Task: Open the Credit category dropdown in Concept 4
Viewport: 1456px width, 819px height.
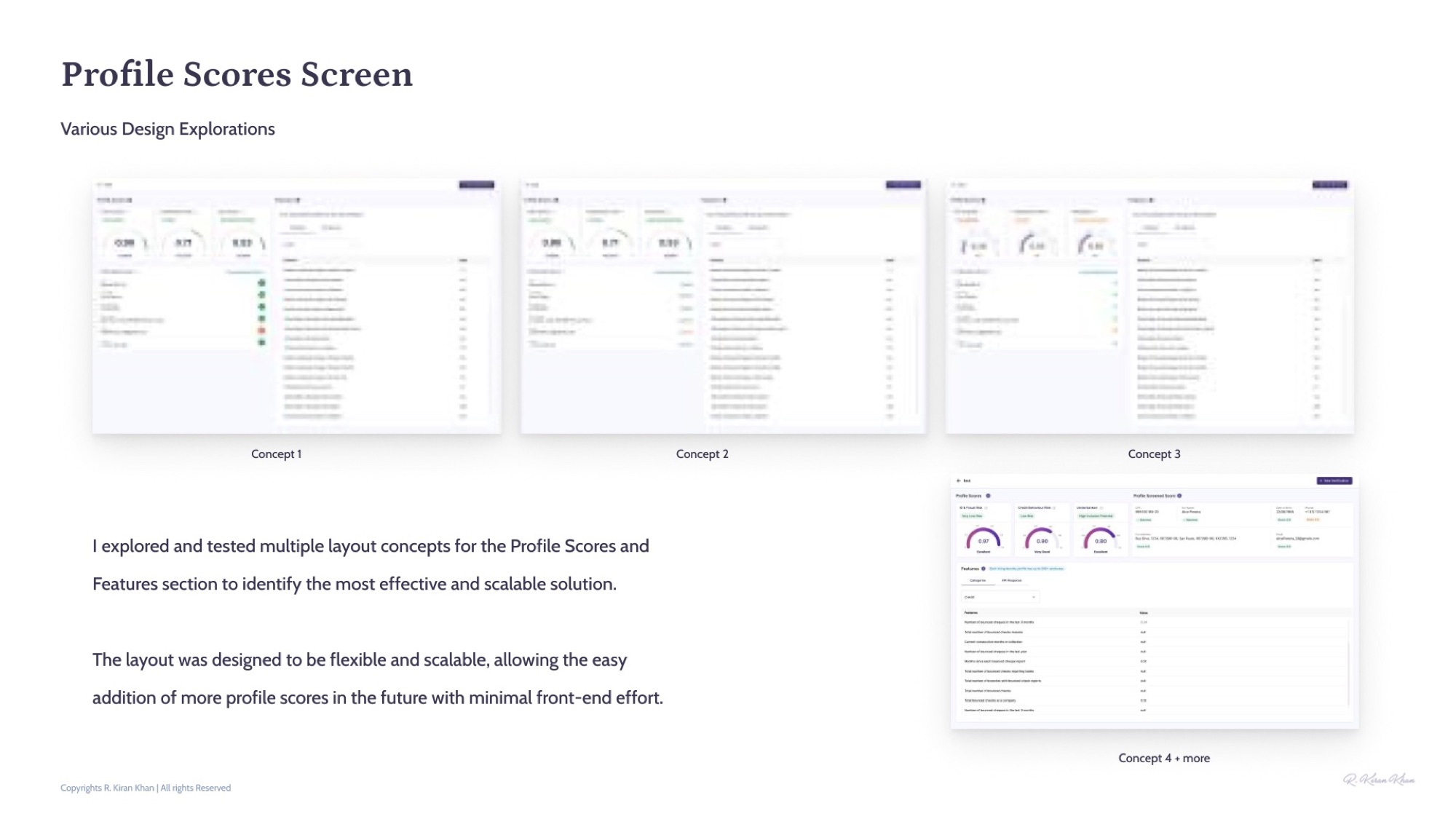Action: coord(1000,597)
